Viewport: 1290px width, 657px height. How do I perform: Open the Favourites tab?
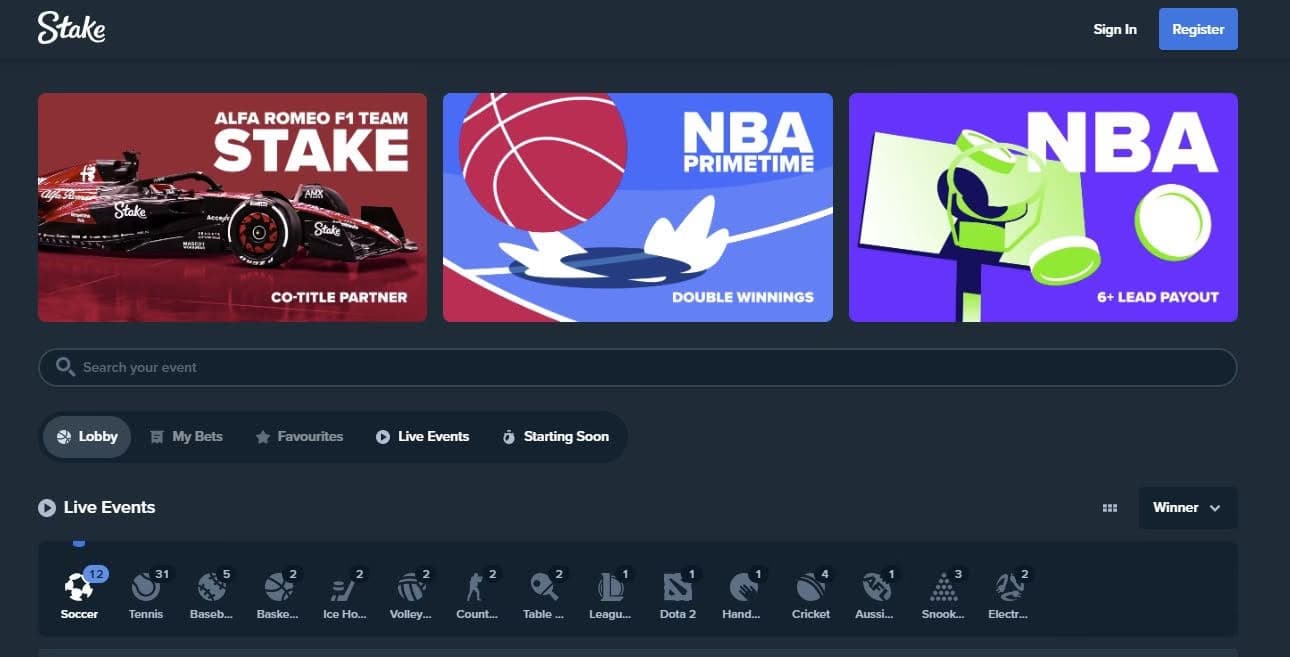click(299, 437)
